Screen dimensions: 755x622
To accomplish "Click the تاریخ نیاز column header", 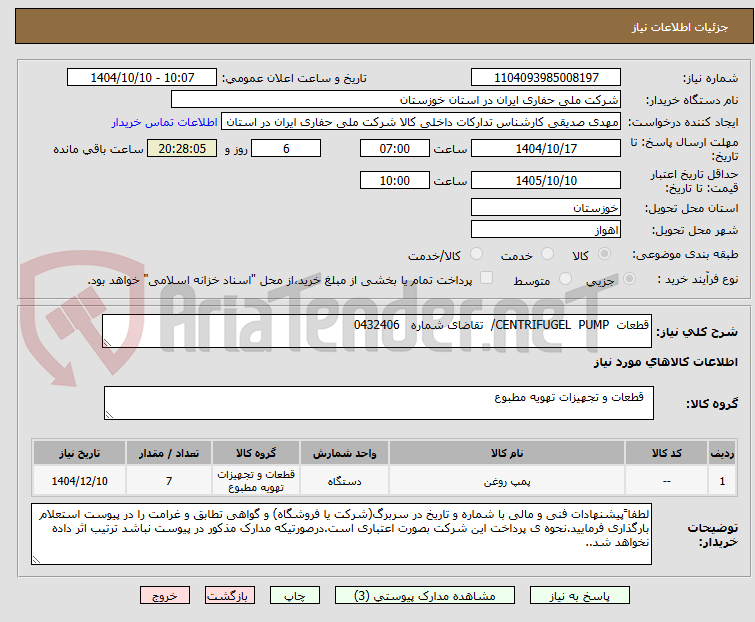I will pyautogui.click(x=79, y=453).
